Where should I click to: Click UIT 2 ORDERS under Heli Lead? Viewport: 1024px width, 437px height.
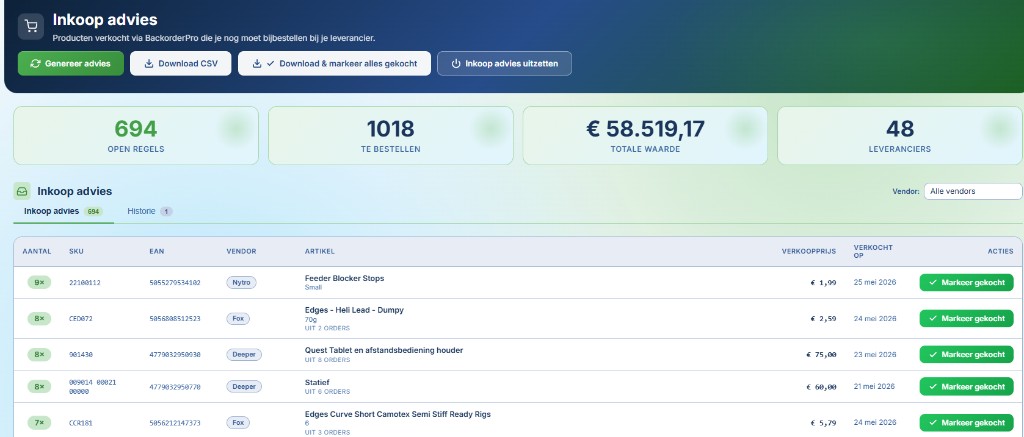(x=327, y=328)
